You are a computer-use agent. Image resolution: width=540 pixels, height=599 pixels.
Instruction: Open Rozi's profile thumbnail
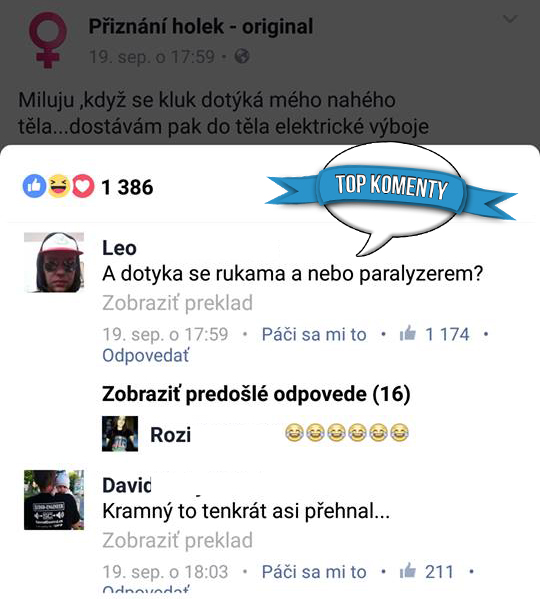(x=120, y=434)
